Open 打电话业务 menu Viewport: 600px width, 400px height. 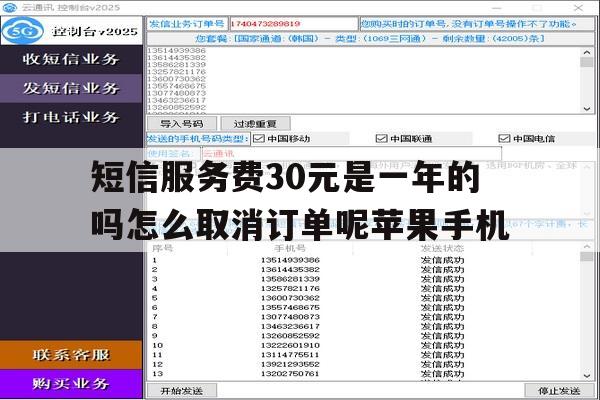click(71, 117)
